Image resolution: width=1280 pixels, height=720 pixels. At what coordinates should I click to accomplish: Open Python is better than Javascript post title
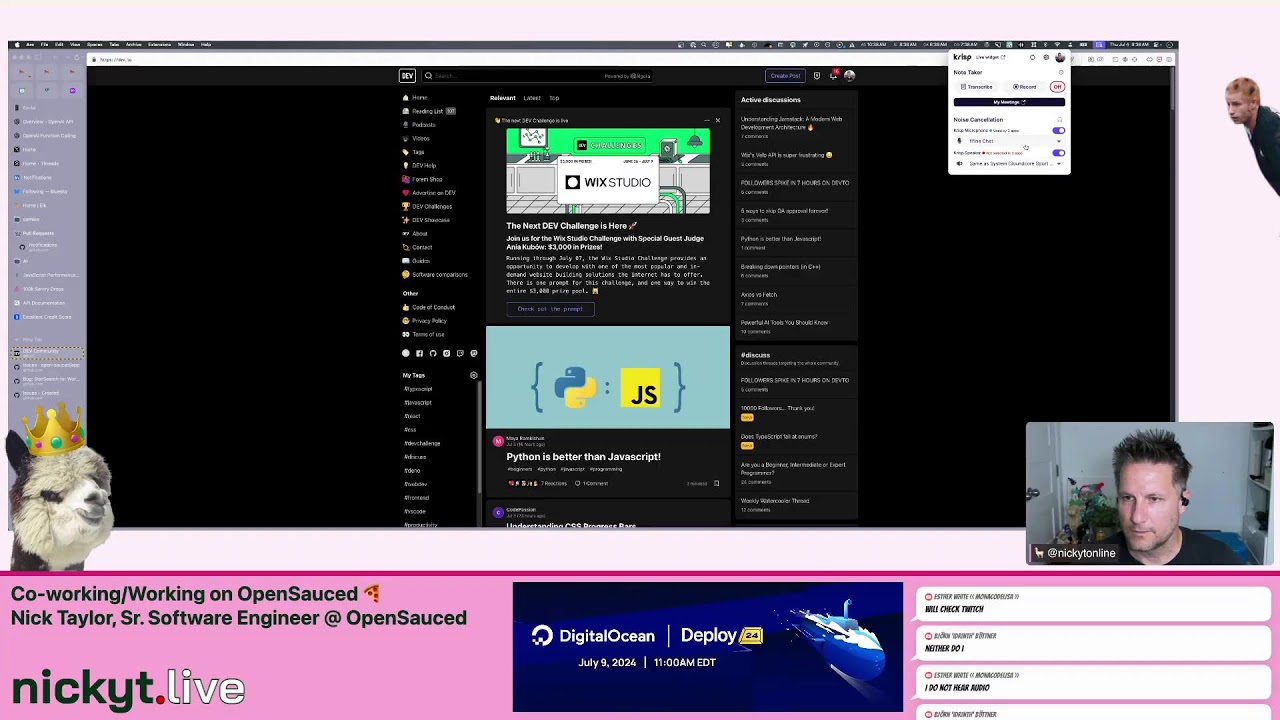click(x=583, y=457)
